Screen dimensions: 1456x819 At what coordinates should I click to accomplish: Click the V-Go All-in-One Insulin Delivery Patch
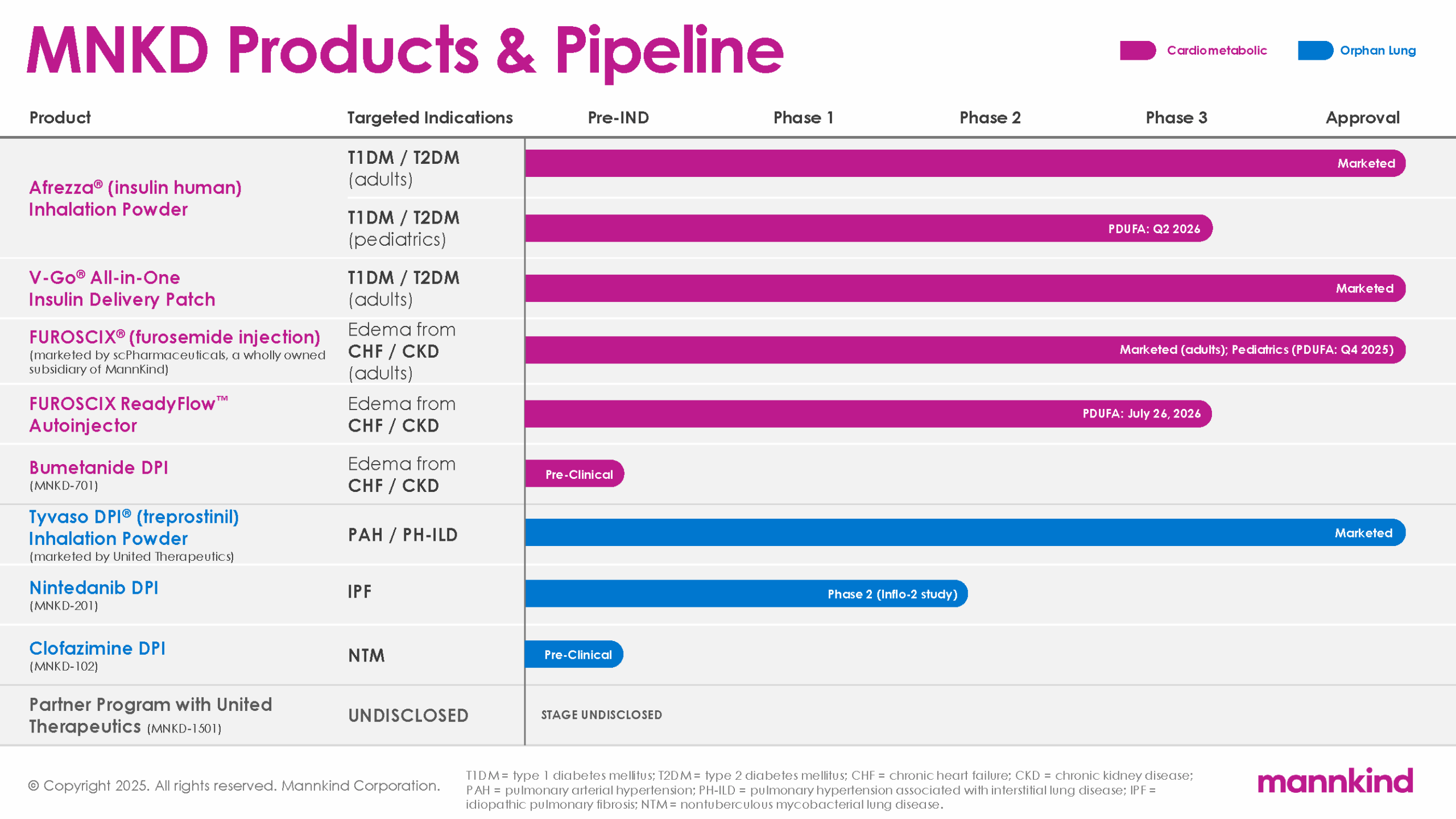(122, 288)
